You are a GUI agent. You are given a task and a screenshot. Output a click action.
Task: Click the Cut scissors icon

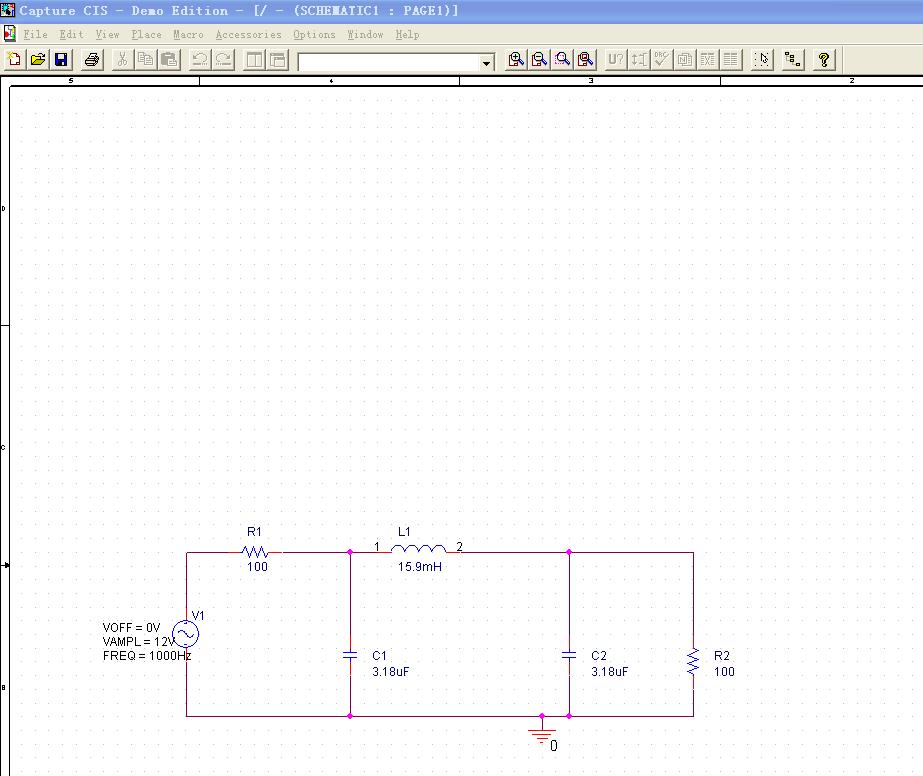tap(122, 59)
